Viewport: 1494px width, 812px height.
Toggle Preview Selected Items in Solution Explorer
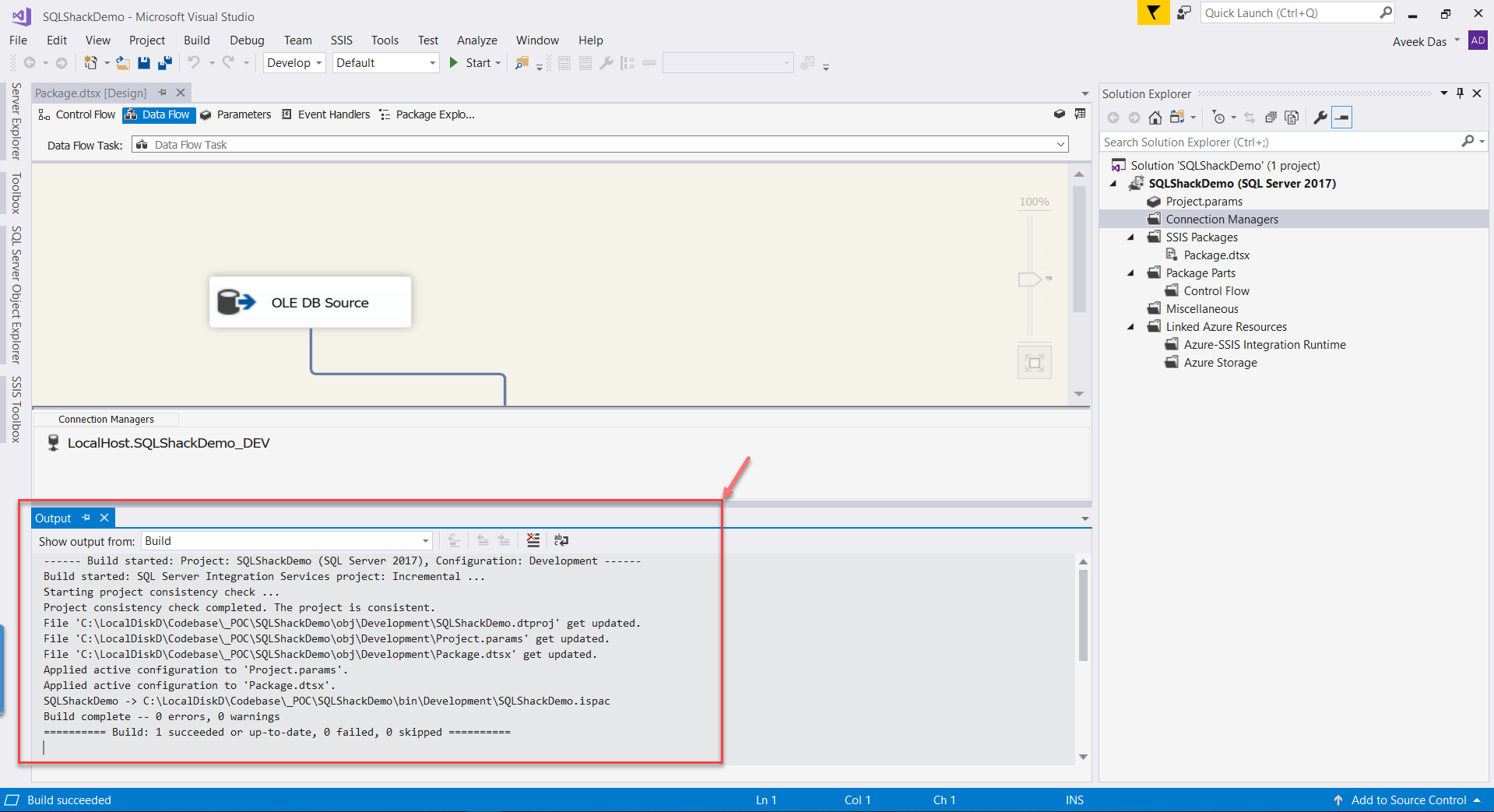coord(1341,118)
